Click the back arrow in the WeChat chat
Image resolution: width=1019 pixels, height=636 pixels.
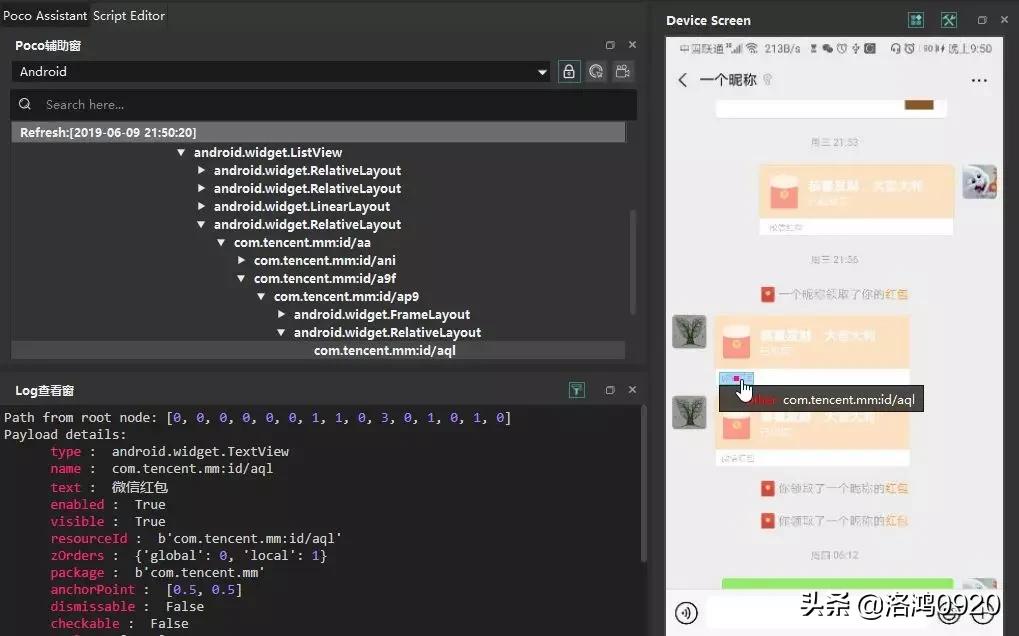coord(683,80)
